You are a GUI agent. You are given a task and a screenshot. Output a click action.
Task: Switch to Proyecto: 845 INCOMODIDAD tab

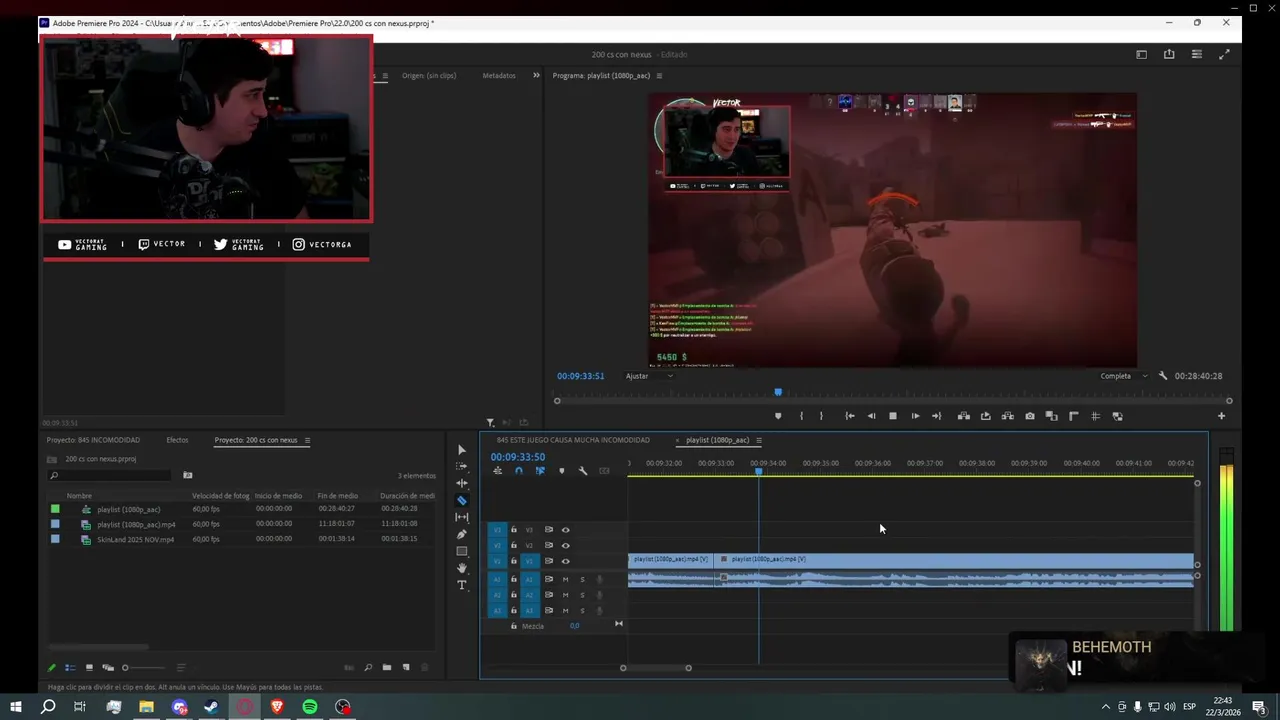tap(93, 440)
